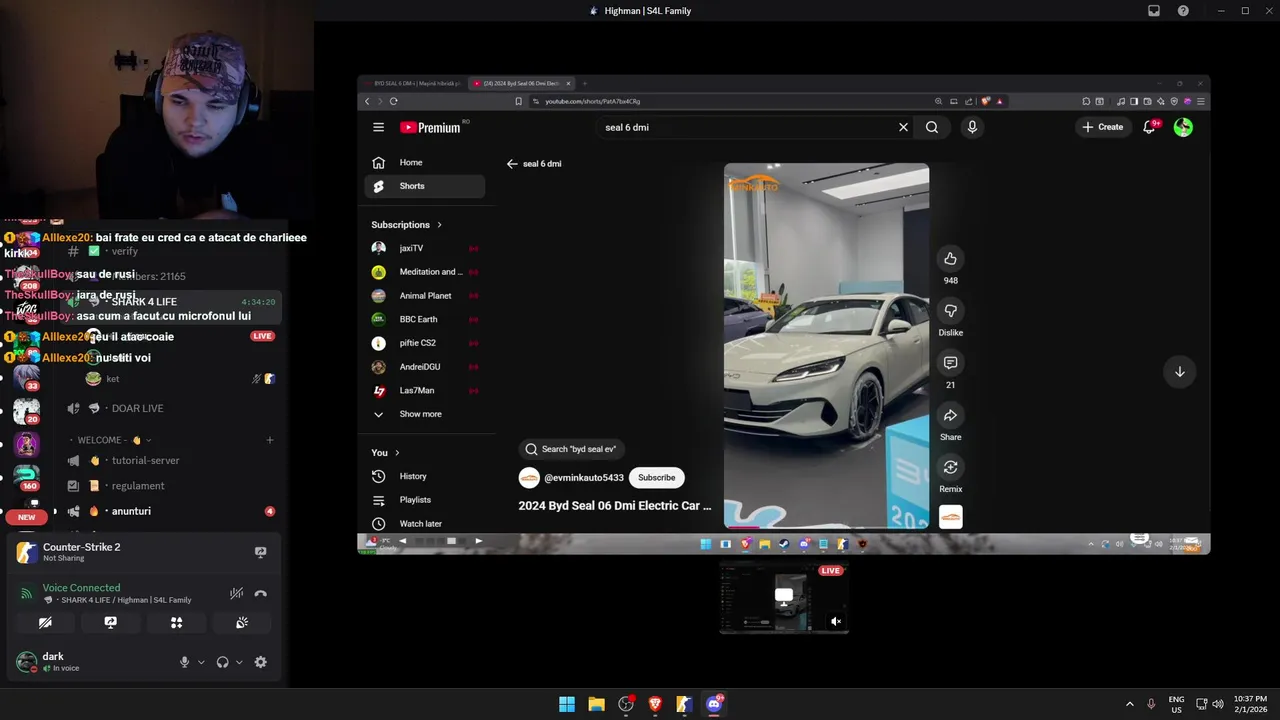Open YouTube Home in sidebar
The height and width of the screenshot is (720, 1280).
(425, 163)
